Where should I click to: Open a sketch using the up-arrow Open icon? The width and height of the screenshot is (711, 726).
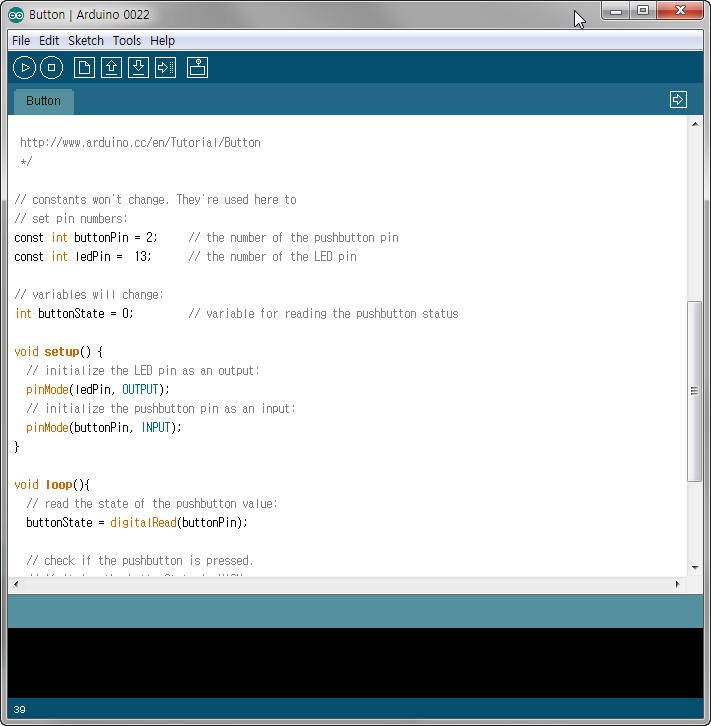coord(111,68)
